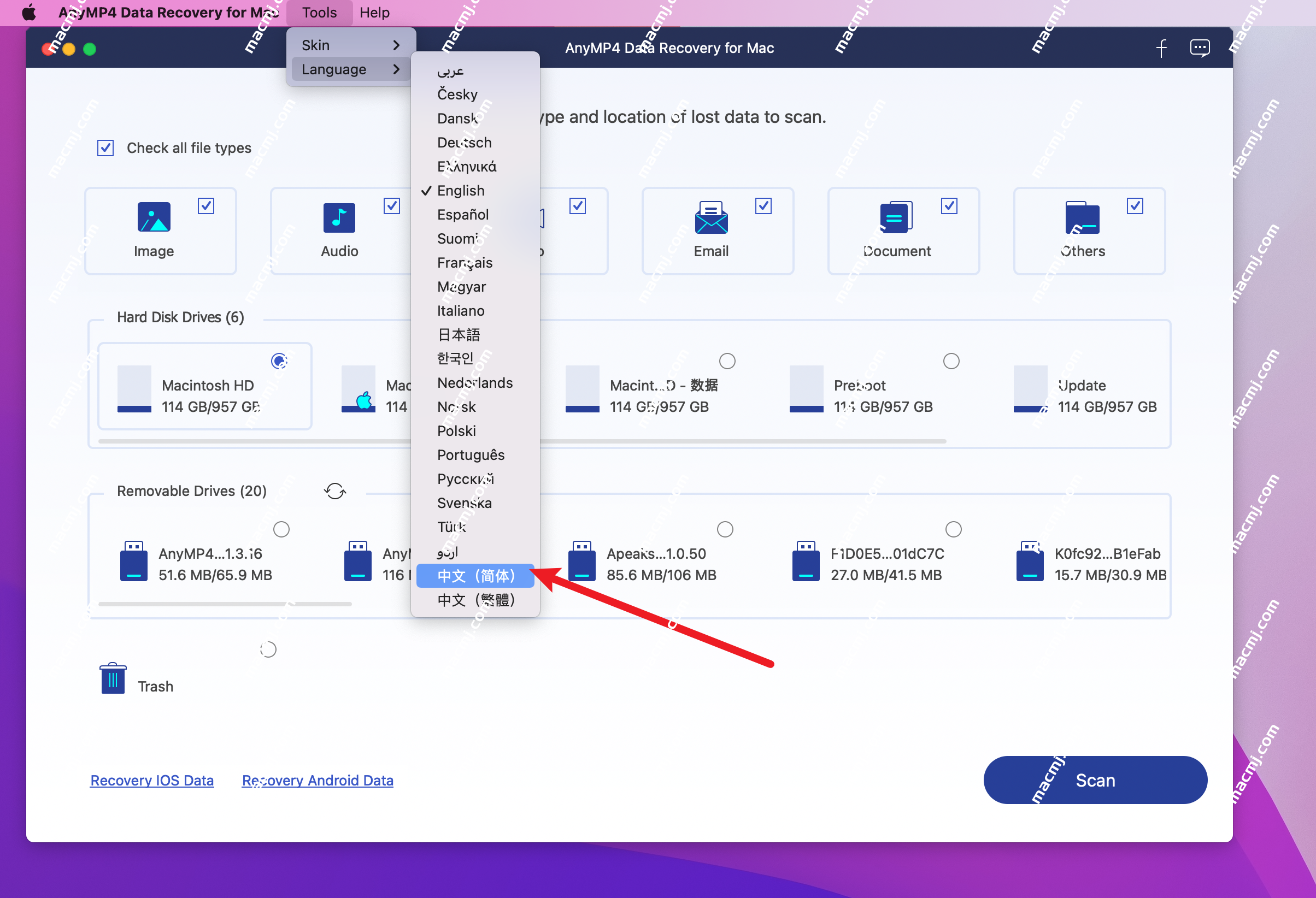
Task: Click the AnyMP4...1.3.16 USB drive icon
Action: click(x=134, y=561)
